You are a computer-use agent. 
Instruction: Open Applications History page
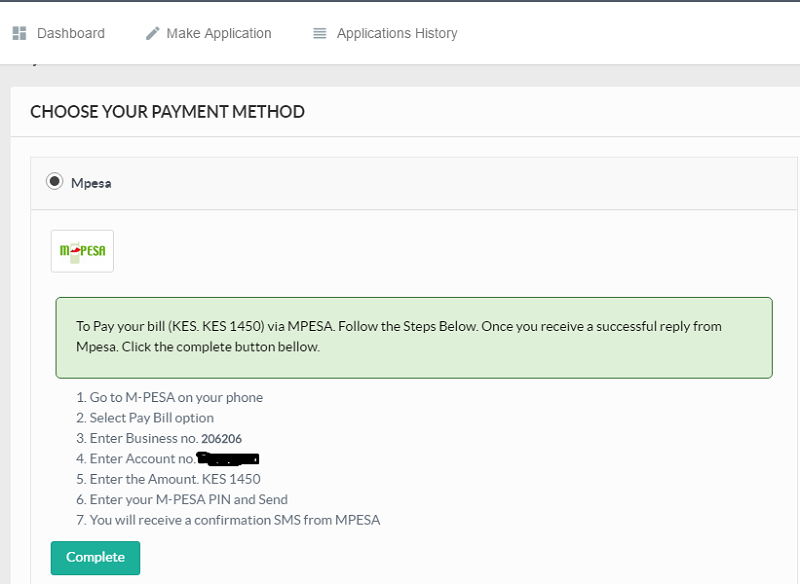pyautogui.click(x=385, y=33)
